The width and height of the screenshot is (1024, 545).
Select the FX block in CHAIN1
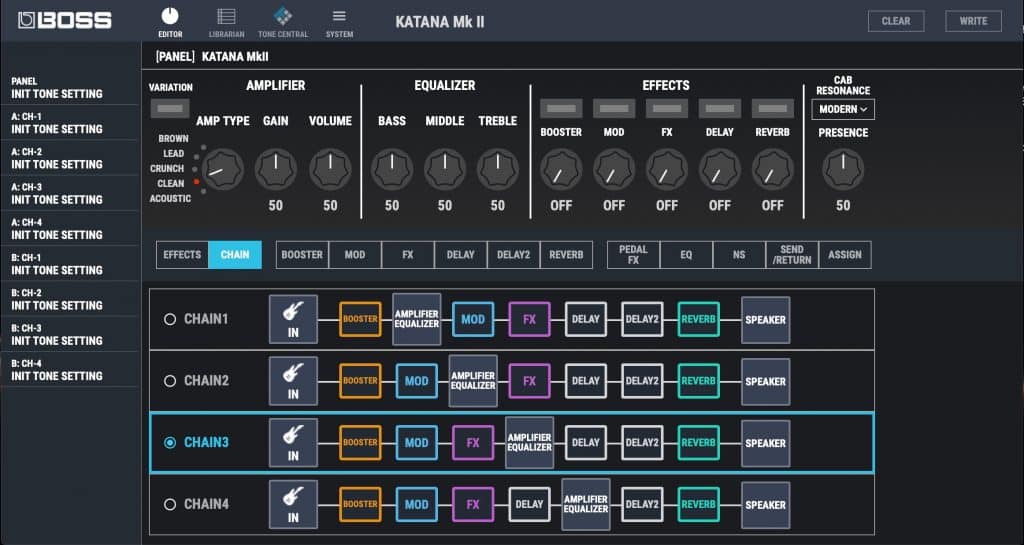[x=529, y=319]
